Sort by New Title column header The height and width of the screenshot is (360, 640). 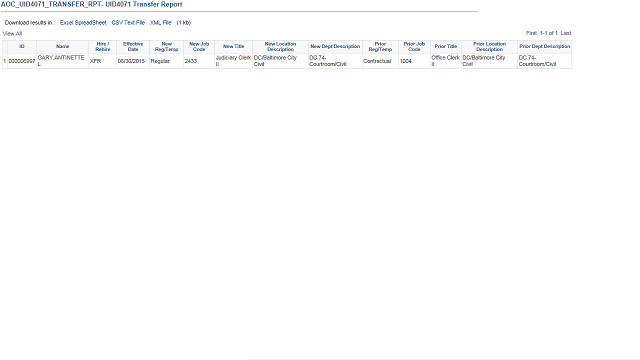(x=233, y=47)
